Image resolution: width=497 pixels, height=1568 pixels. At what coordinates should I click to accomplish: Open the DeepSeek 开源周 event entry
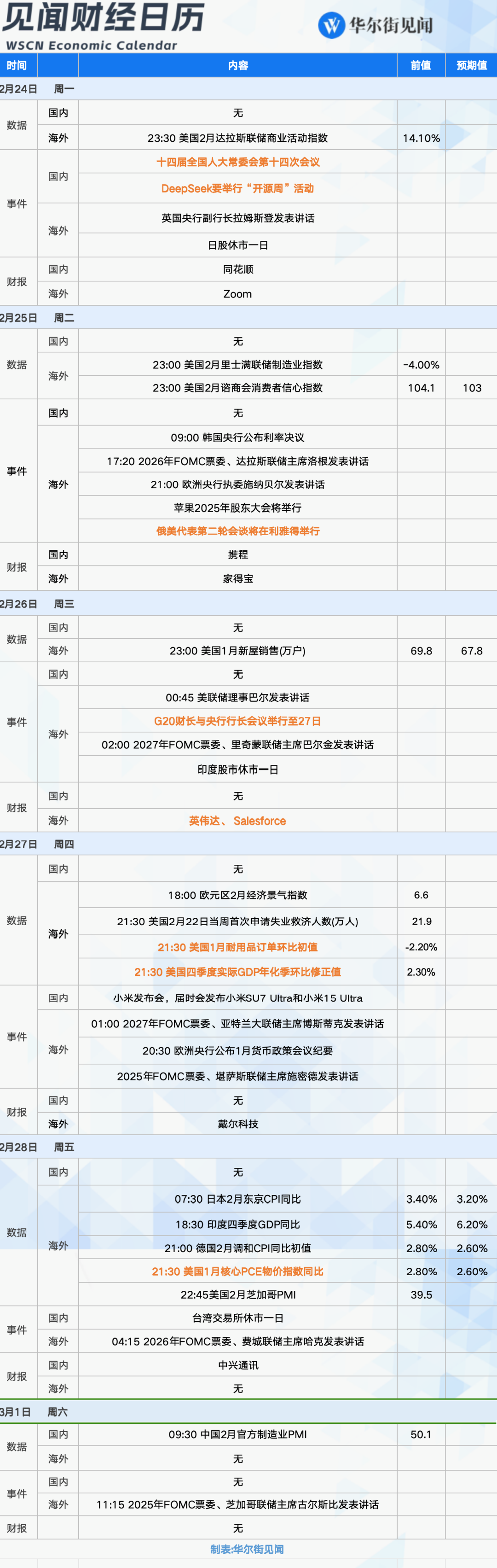[238, 189]
